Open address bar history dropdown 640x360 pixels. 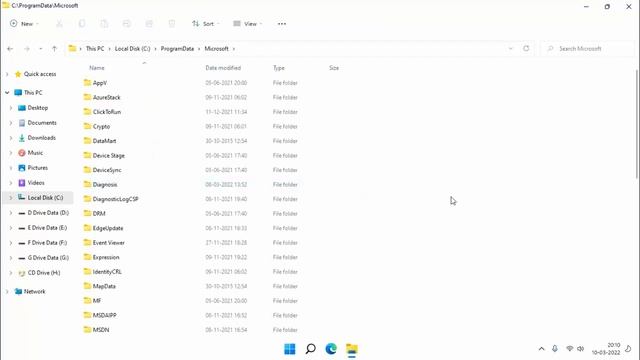pyautogui.click(x=510, y=49)
